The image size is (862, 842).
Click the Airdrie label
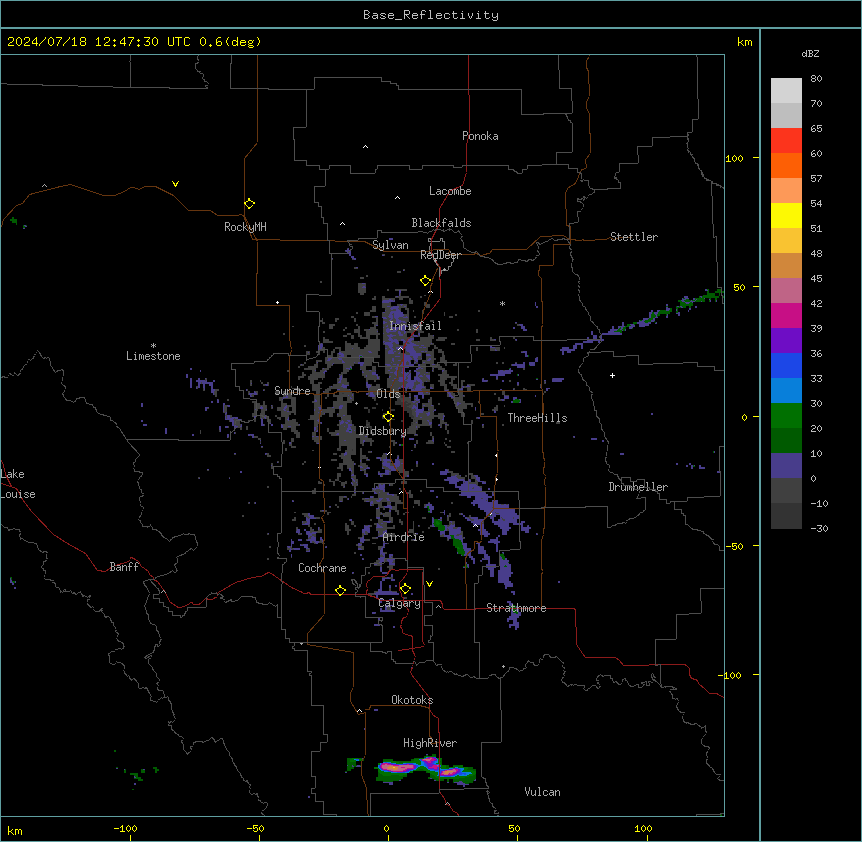pos(404,537)
